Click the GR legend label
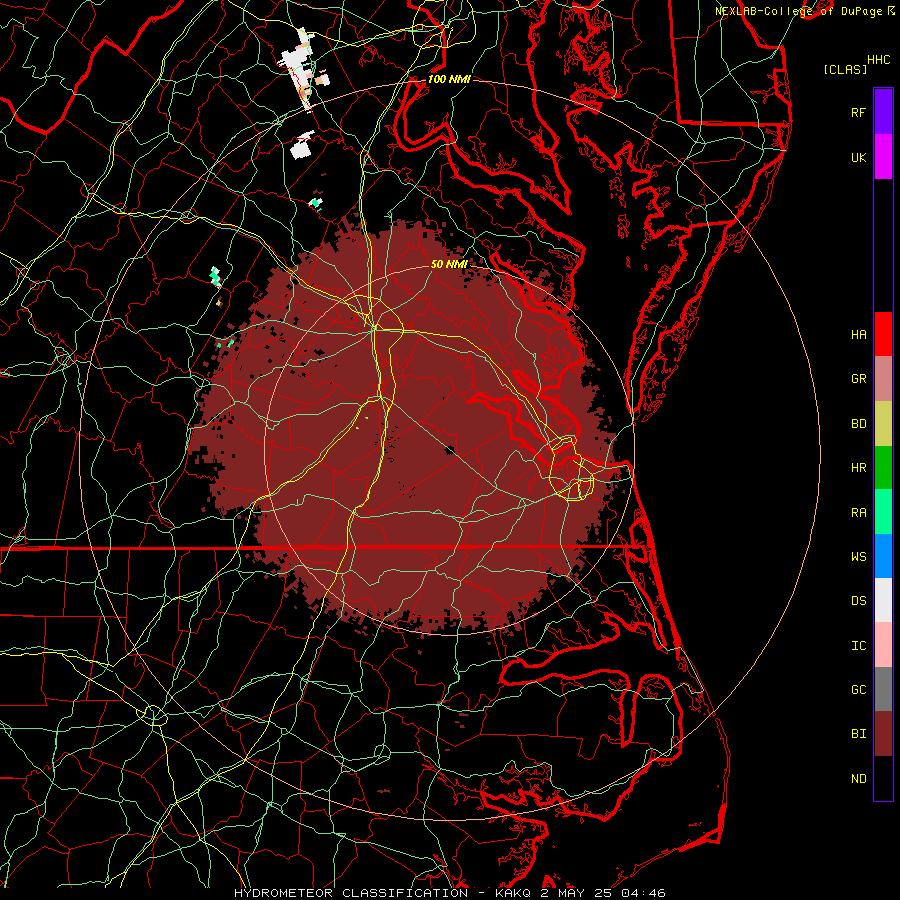The image size is (900, 900). click(x=858, y=379)
